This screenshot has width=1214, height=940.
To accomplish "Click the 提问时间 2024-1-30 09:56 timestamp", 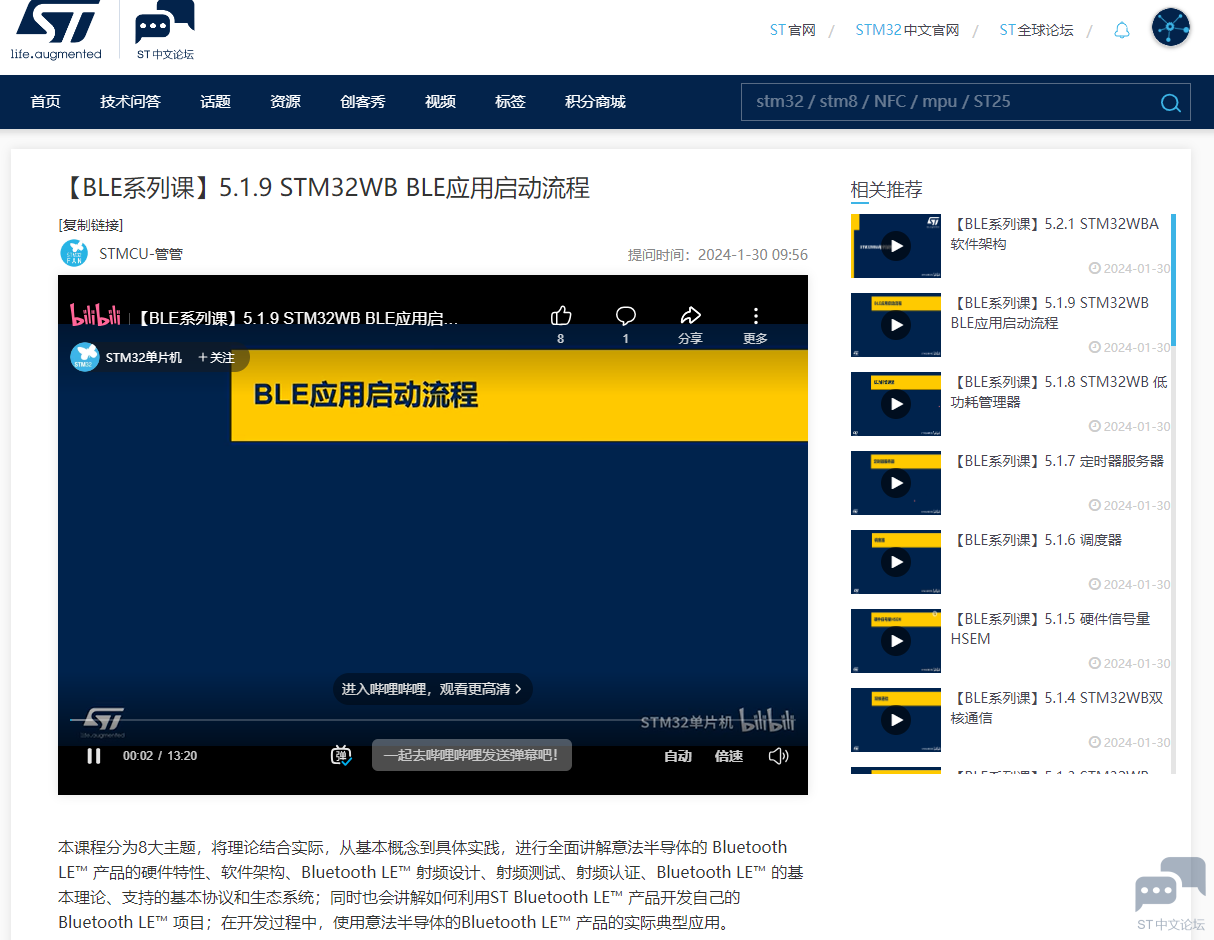I will point(717,255).
